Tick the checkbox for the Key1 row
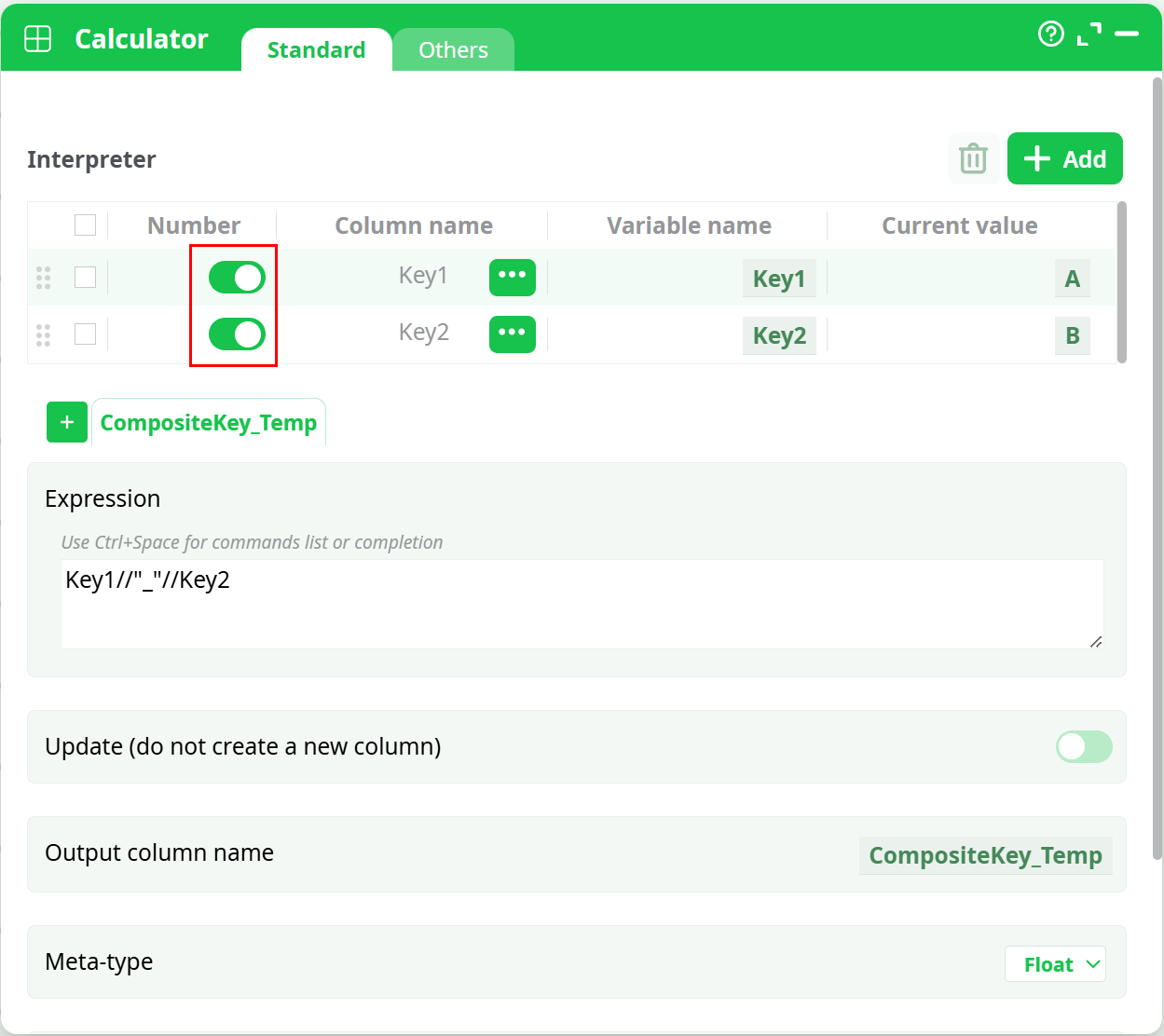Viewport: 1164px width, 1036px height. tap(85, 278)
